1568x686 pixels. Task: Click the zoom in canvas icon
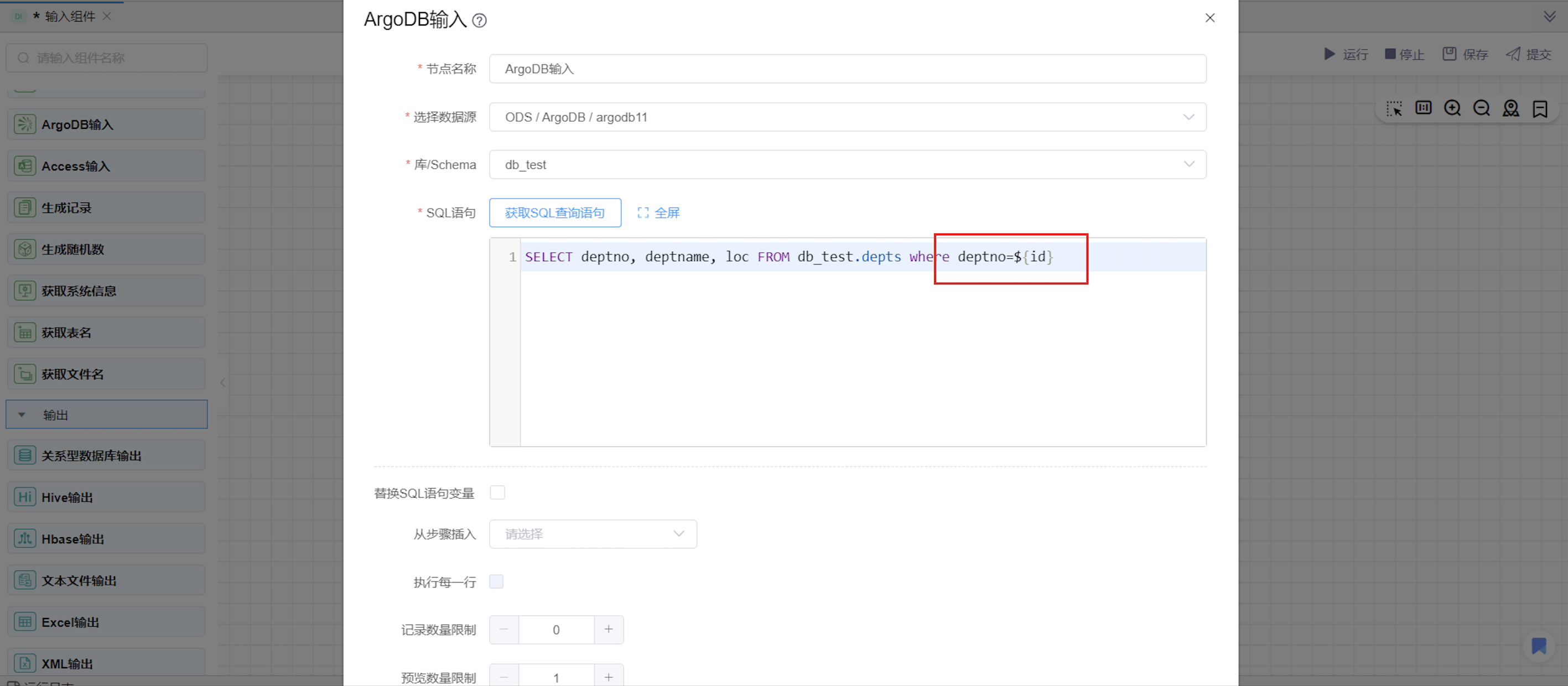click(1452, 108)
